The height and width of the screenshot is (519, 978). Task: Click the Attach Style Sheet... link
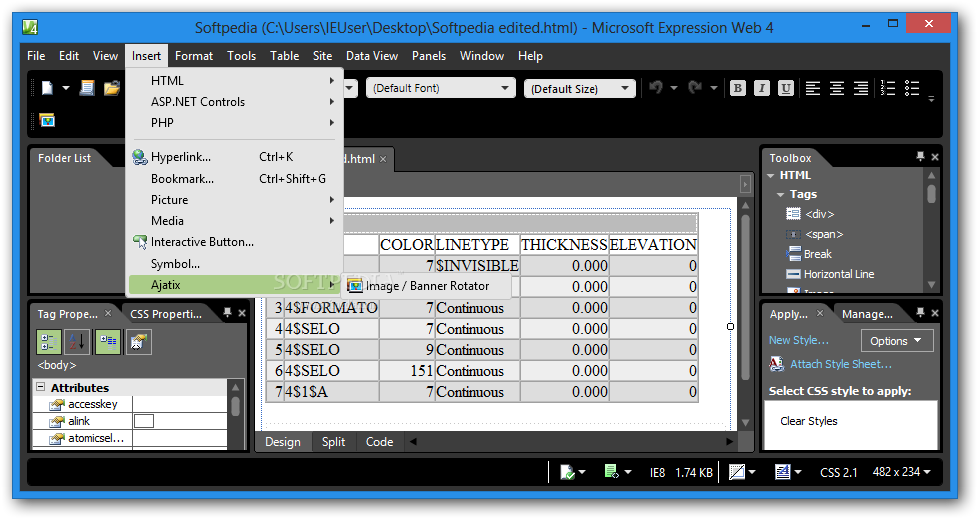point(841,364)
